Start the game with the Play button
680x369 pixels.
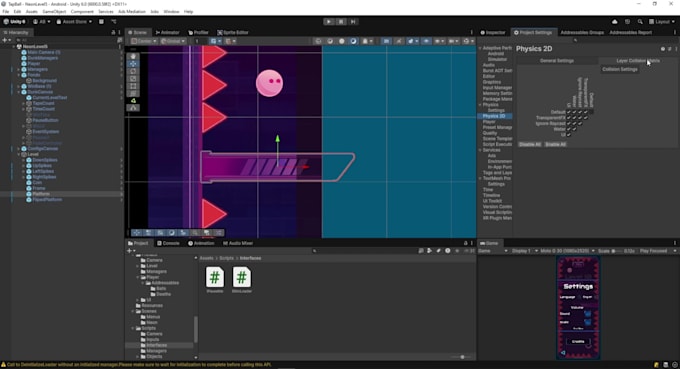click(x=329, y=22)
